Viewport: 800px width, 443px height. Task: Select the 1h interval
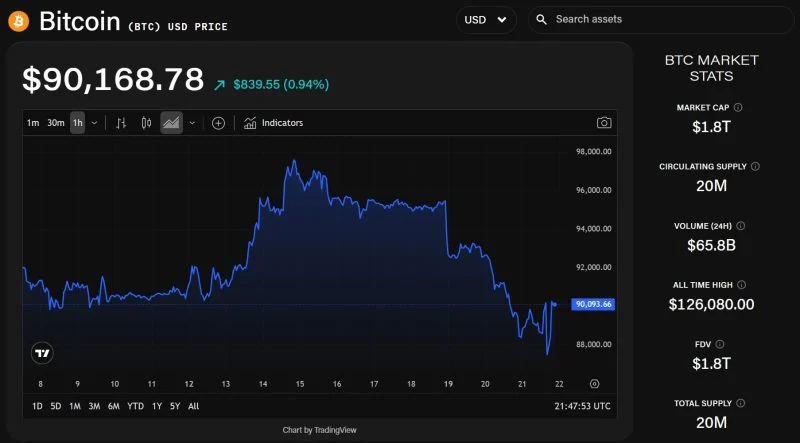(77, 123)
